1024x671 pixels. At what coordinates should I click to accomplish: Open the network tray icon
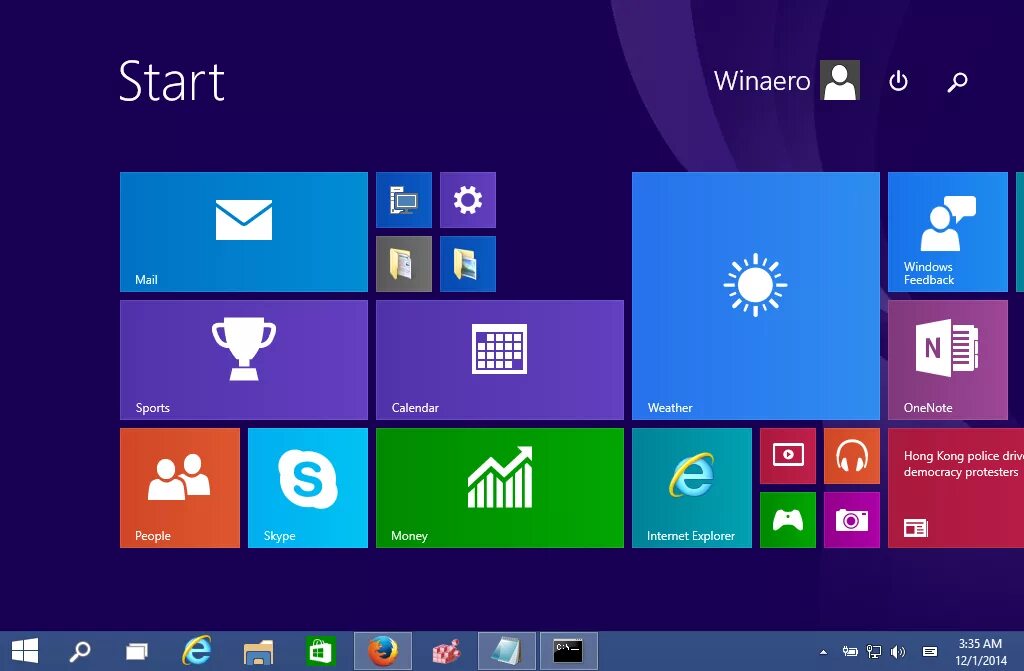pyautogui.click(x=873, y=651)
